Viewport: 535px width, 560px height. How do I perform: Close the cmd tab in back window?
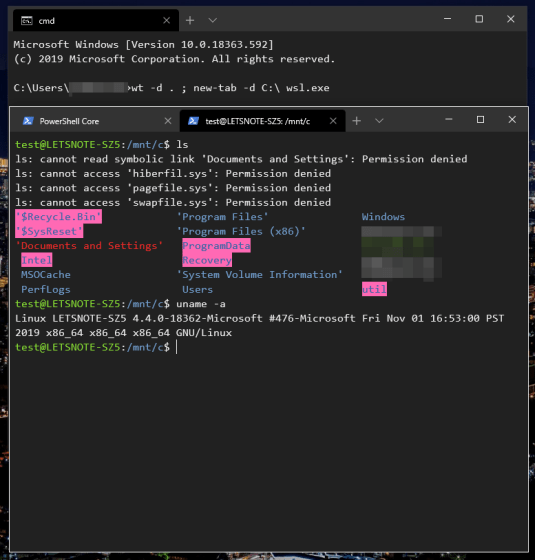coord(166,20)
